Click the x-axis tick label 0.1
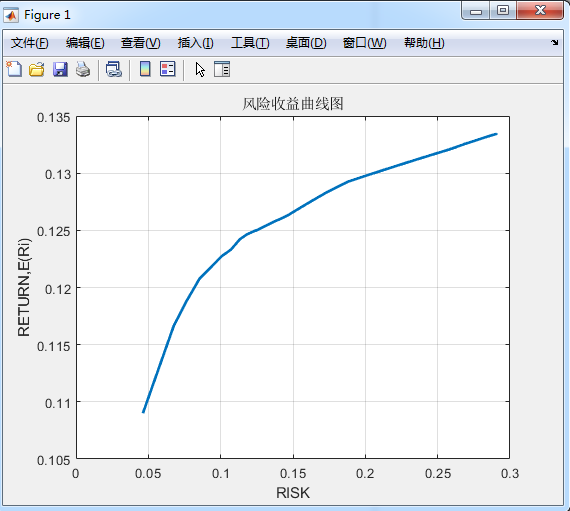The height and width of the screenshot is (511, 570). pyautogui.click(x=221, y=474)
